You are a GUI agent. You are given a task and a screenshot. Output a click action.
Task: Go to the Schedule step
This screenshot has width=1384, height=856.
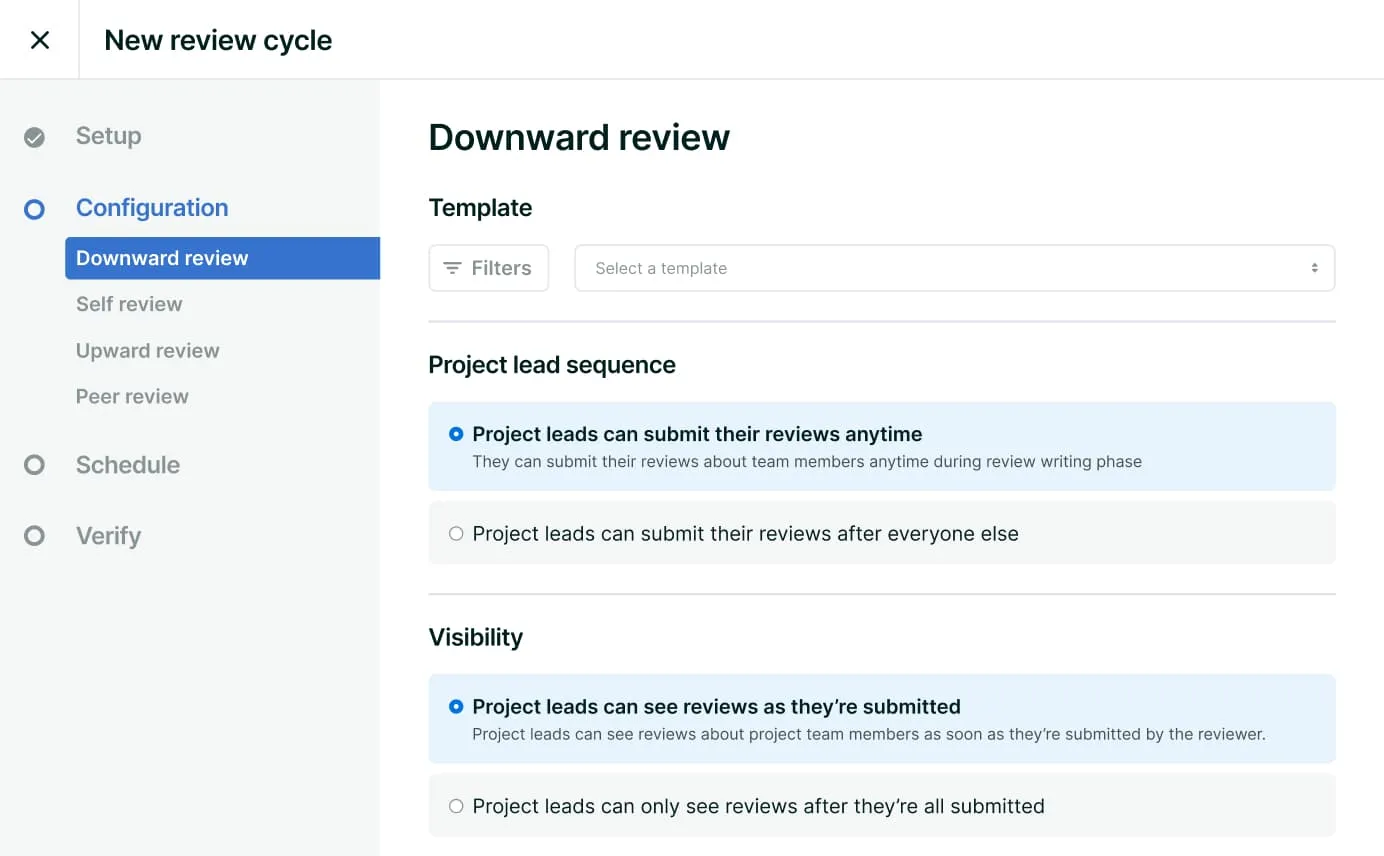point(128,464)
